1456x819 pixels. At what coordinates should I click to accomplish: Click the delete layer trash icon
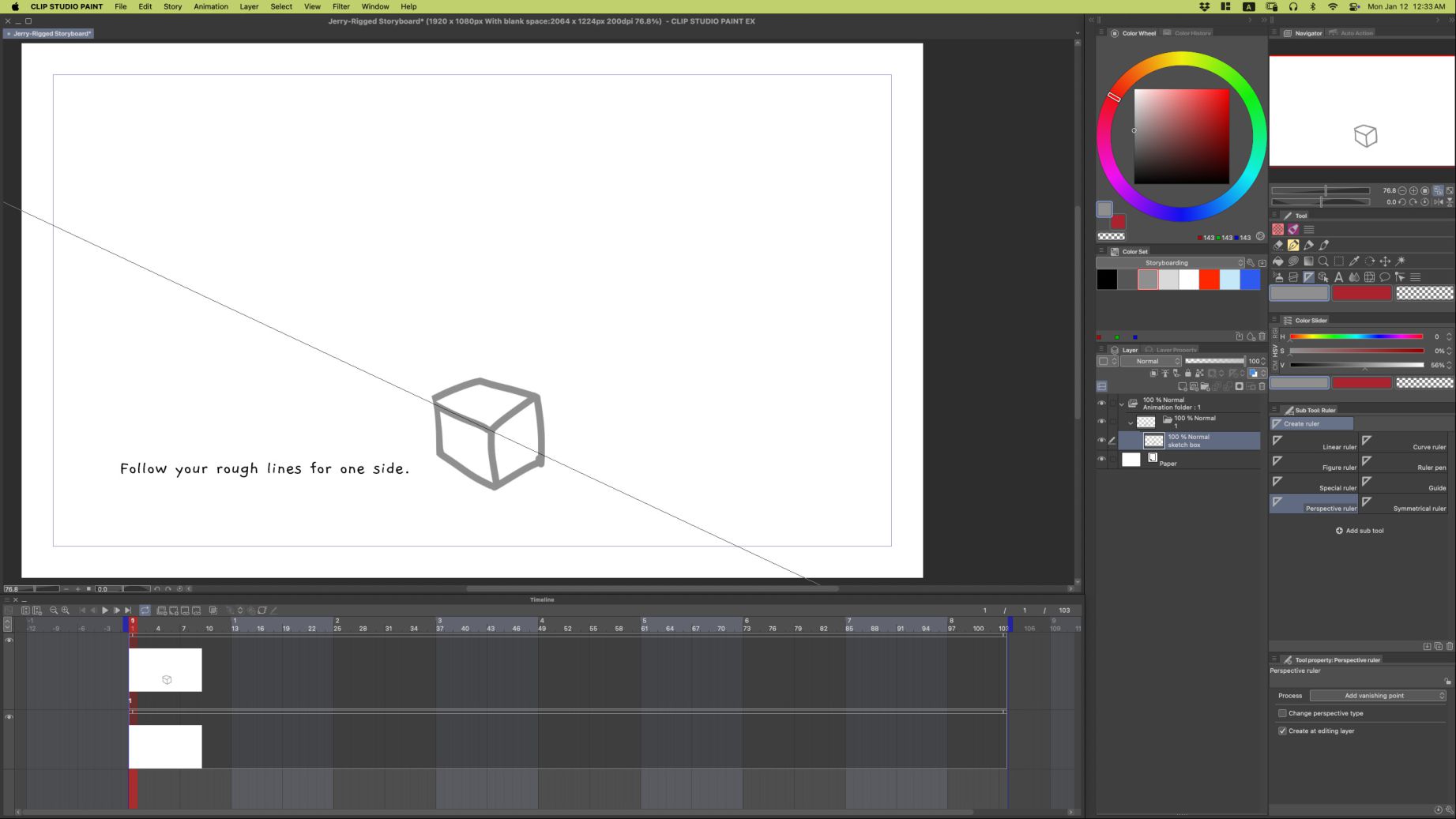click(x=1262, y=386)
